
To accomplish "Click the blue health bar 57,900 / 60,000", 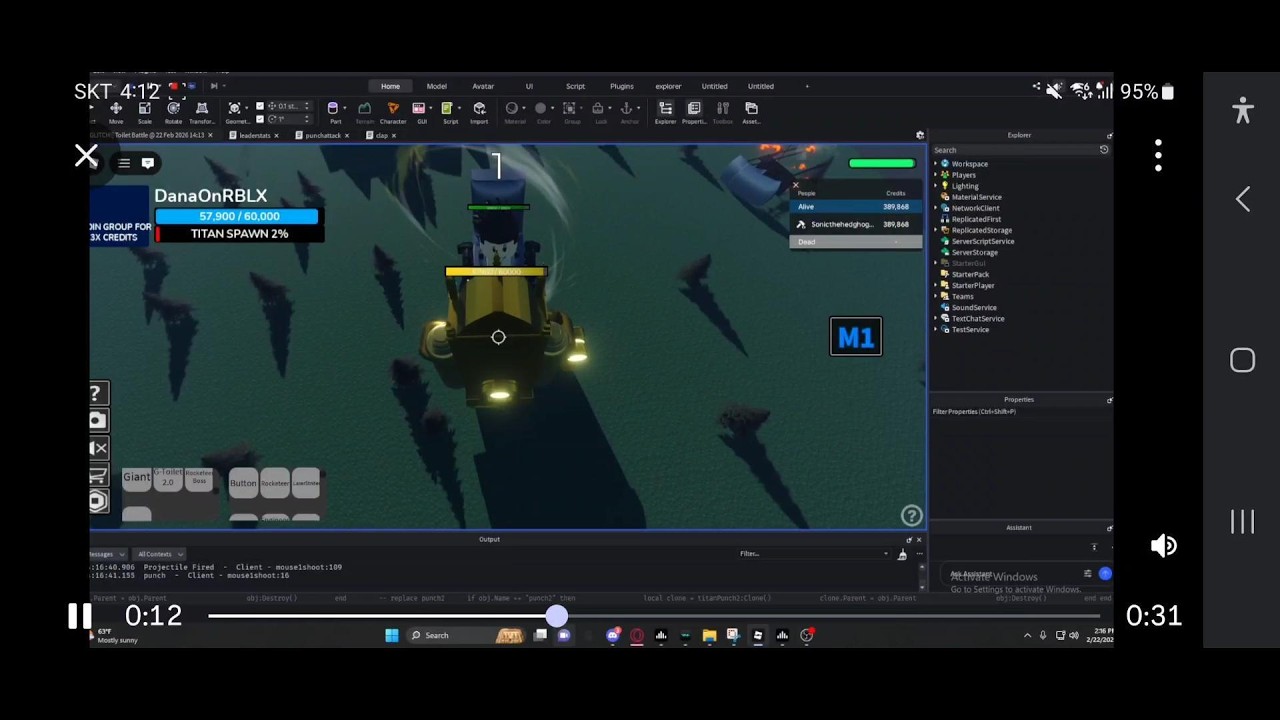I will click(237, 216).
